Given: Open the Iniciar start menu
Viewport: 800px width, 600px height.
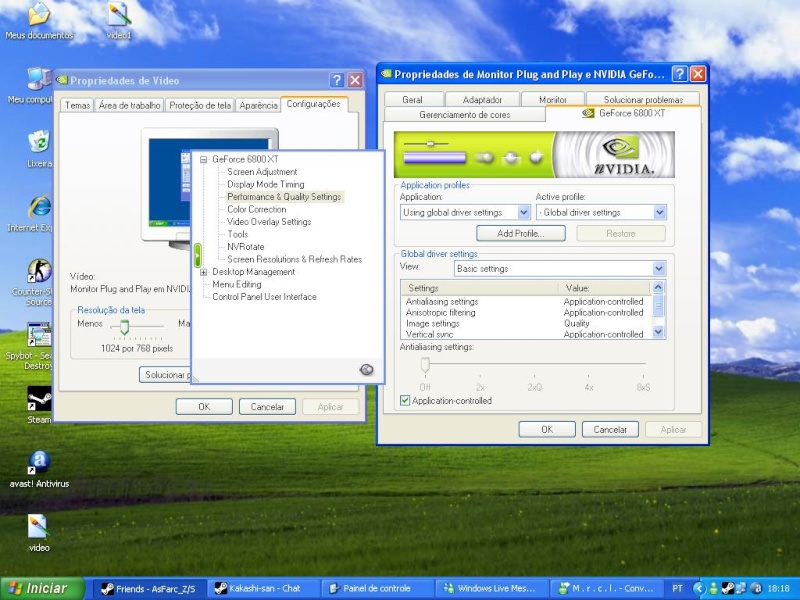Looking at the screenshot, I should pyautogui.click(x=42, y=588).
